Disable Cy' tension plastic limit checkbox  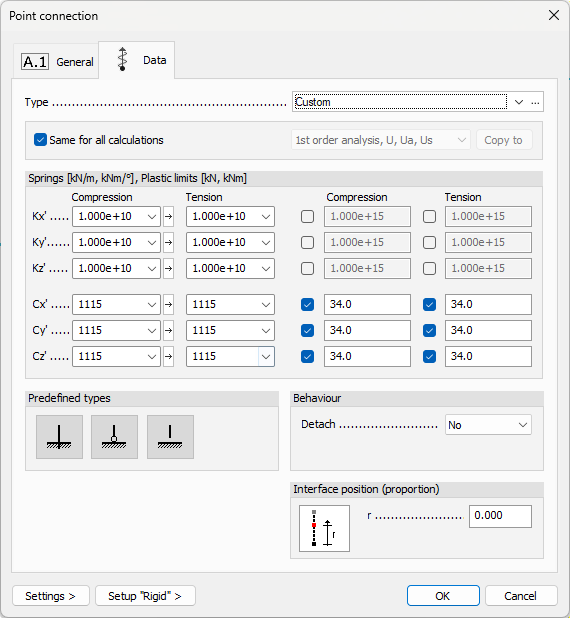click(429, 330)
